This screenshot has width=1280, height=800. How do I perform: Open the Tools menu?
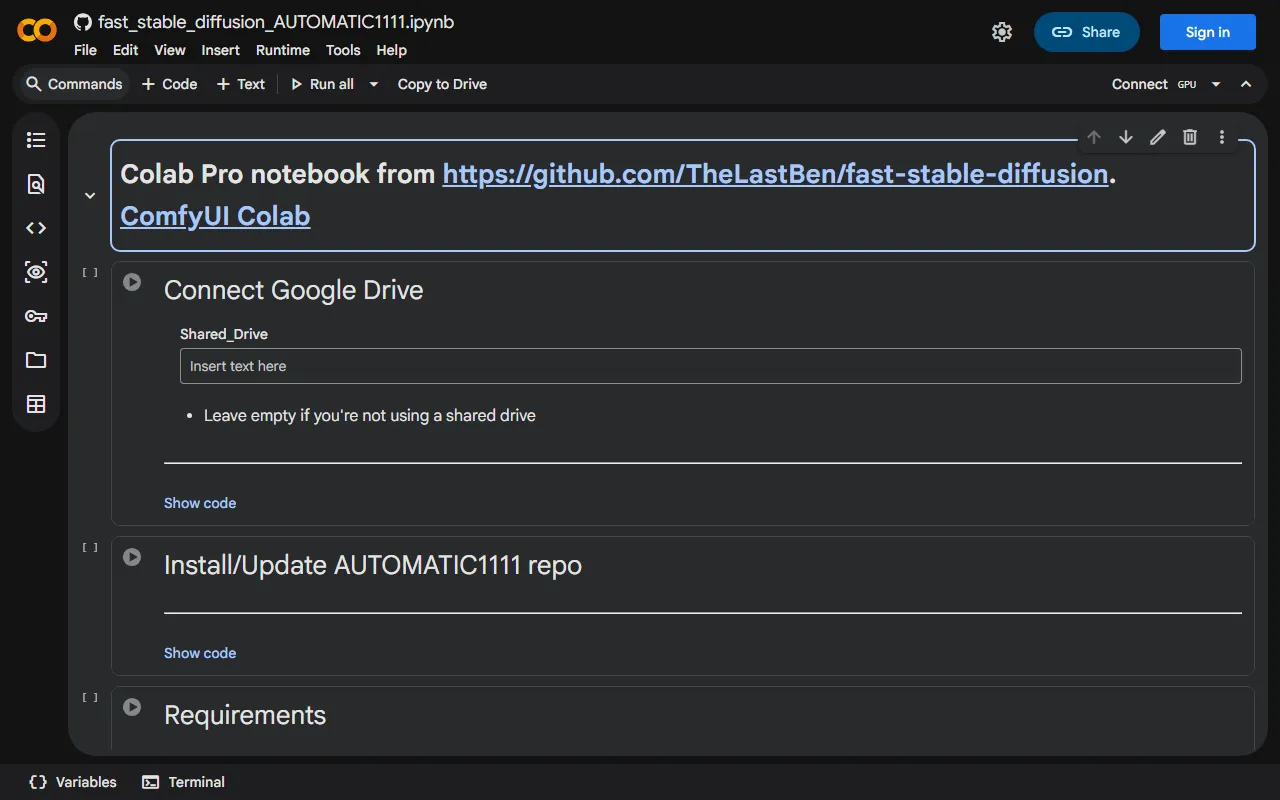pos(342,50)
